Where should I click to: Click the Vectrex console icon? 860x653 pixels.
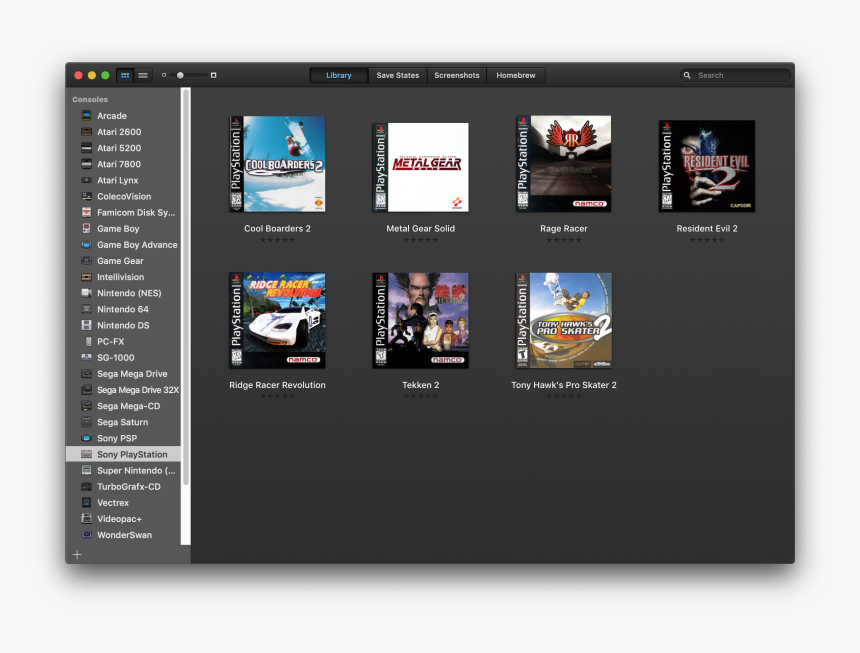86,503
